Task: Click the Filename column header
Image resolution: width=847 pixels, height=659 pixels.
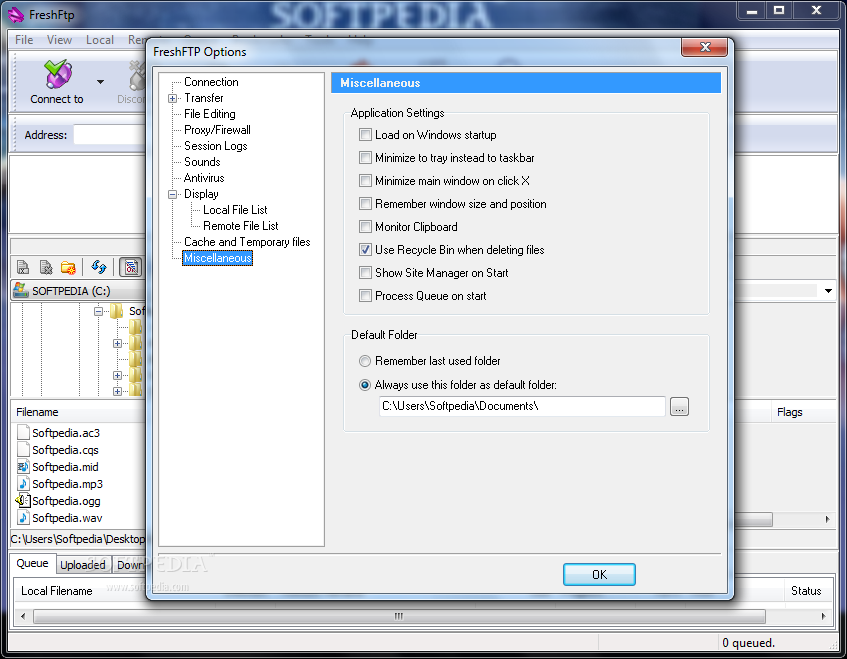Action: [78, 412]
